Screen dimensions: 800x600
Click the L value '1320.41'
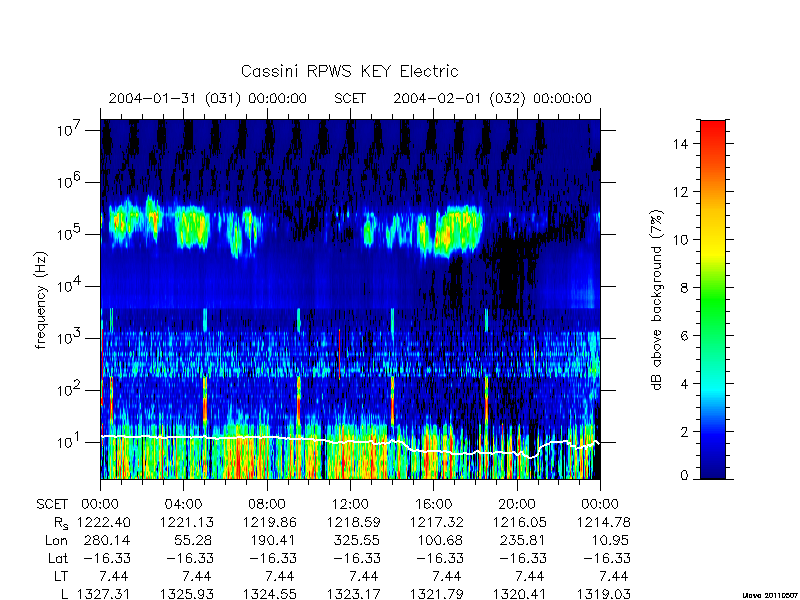click(520, 594)
